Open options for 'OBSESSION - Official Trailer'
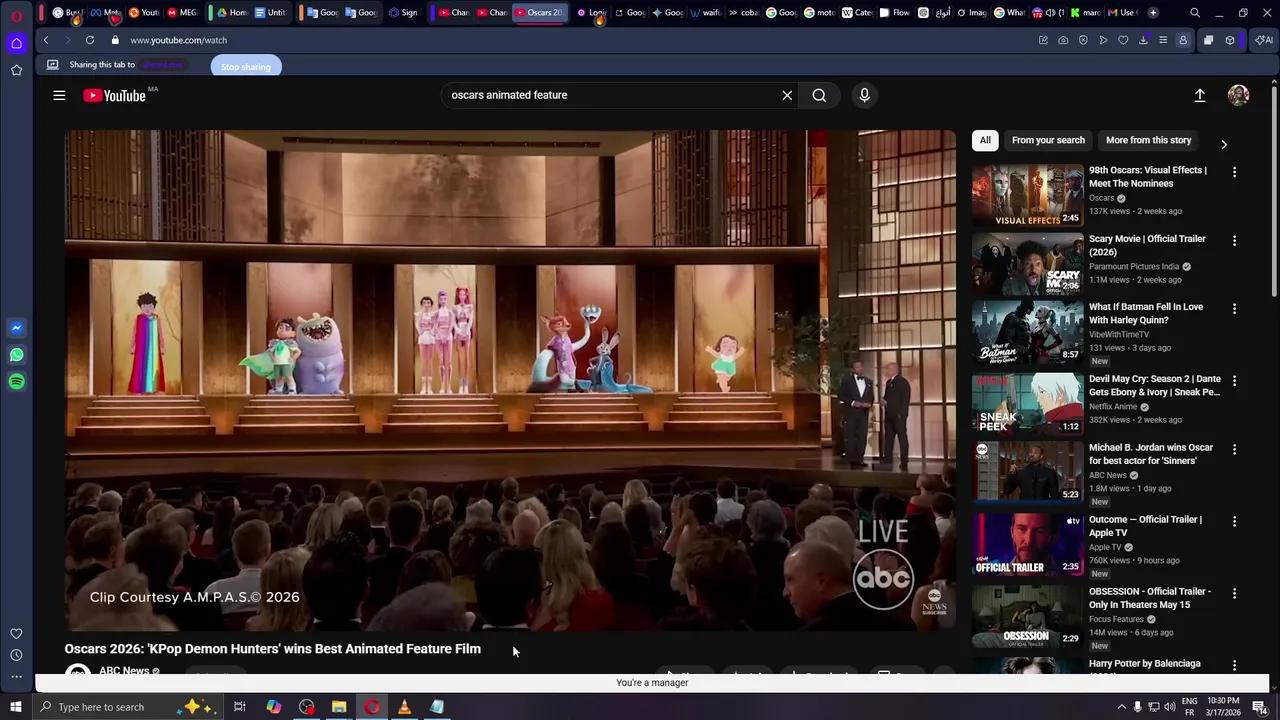This screenshot has height=720, width=1280. (x=1234, y=593)
